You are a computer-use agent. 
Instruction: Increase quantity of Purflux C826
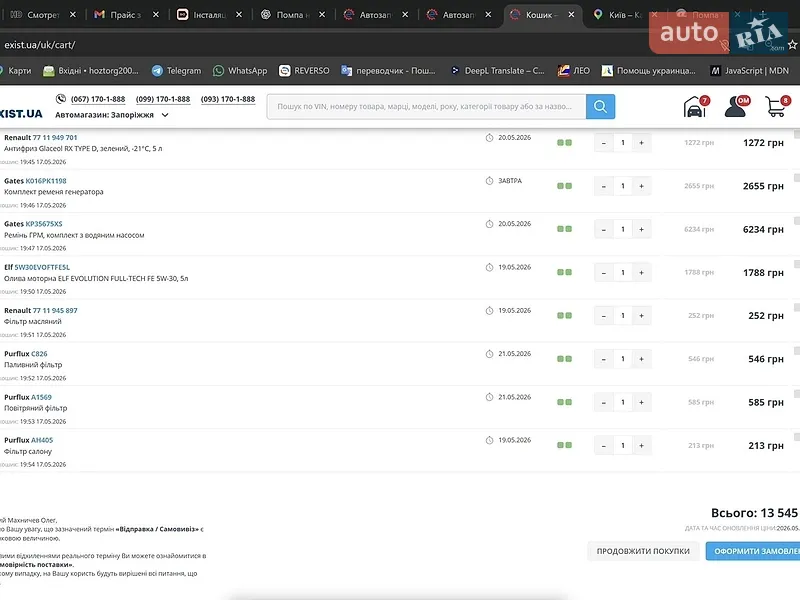tap(641, 359)
